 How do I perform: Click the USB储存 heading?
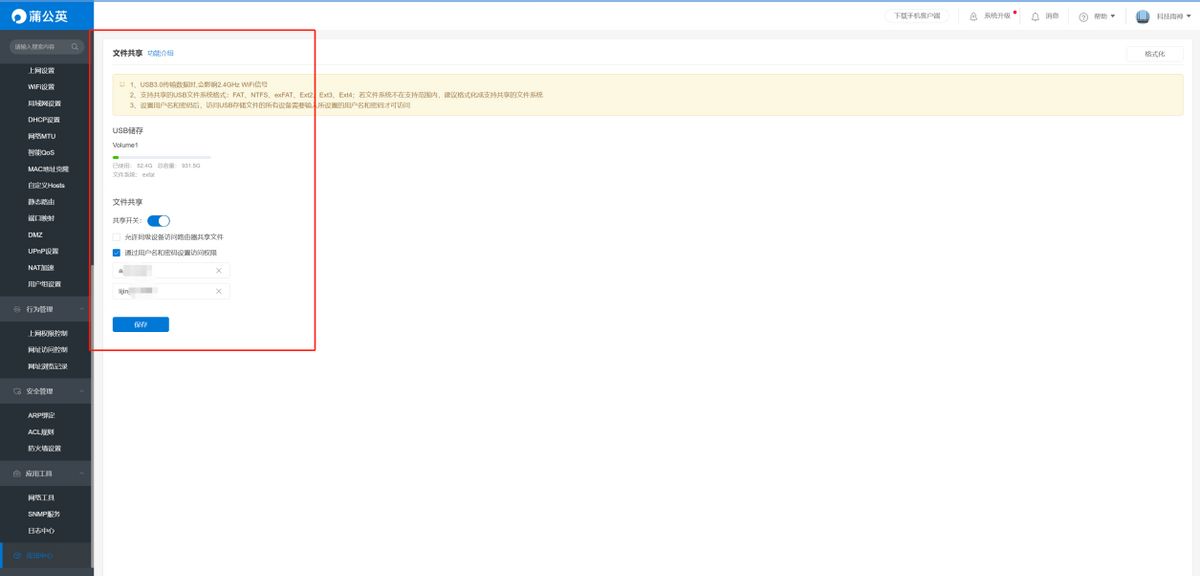tap(128, 130)
